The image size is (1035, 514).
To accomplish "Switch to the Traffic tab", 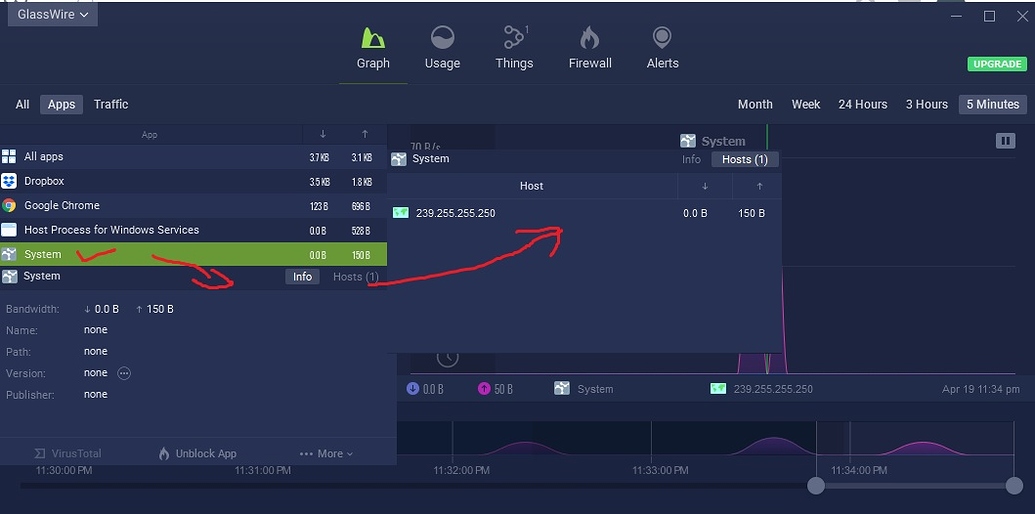I will (x=111, y=104).
